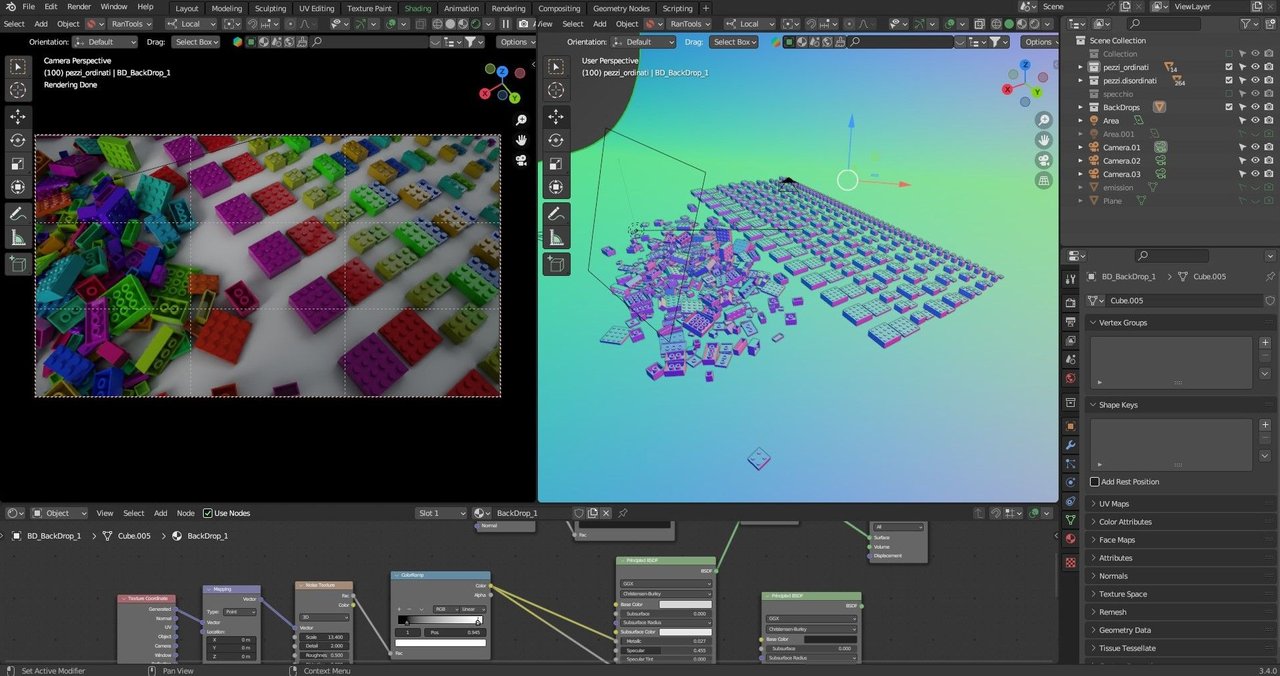Expand the Camera.02 tree item
1280x676 pixels.
[x=1080, y=160]
